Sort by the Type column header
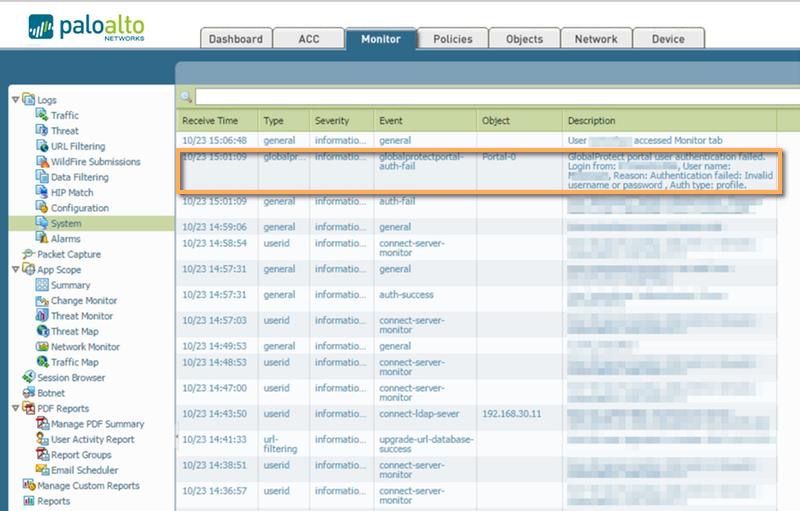Viewport: 800px width, 511px height. pos(284,121)
